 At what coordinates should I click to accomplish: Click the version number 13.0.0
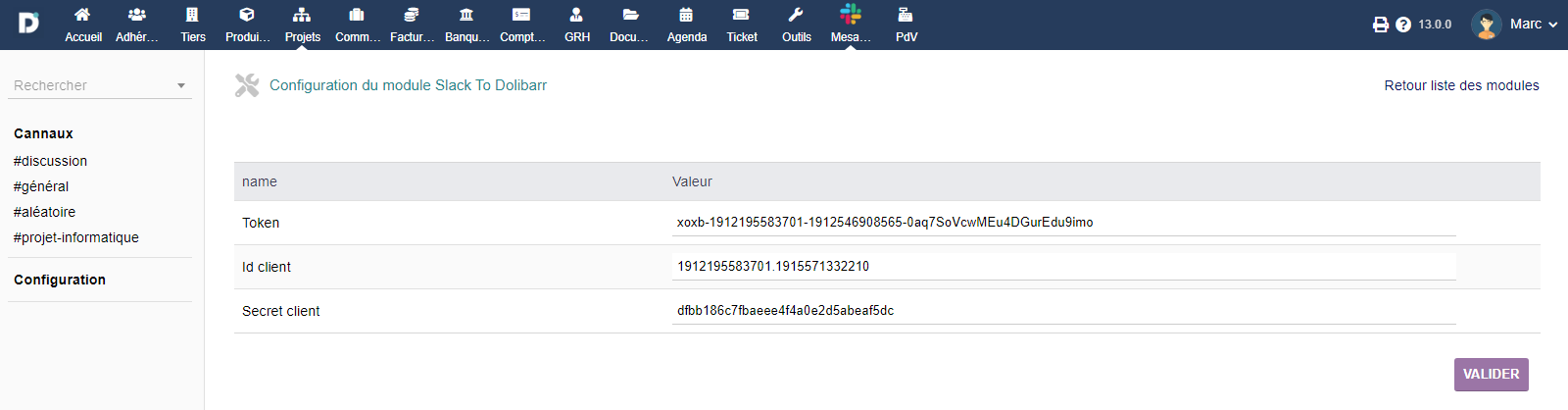(1435, 25)
